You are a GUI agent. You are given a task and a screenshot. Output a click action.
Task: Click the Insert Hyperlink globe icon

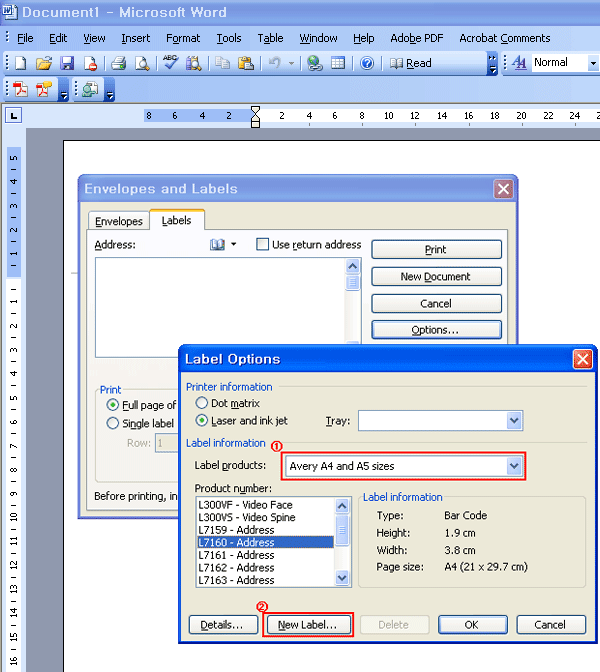(315, 63)
